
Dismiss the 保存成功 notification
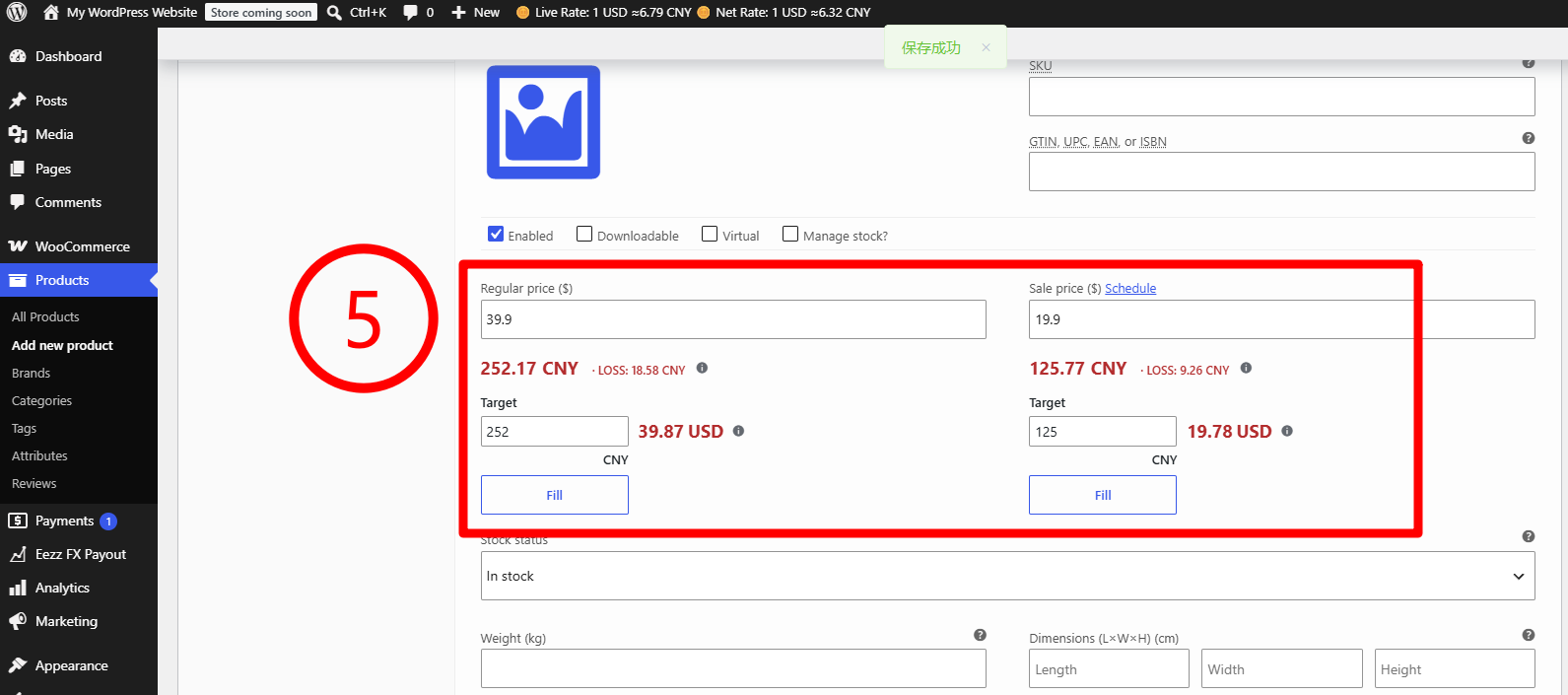[986, 47]
